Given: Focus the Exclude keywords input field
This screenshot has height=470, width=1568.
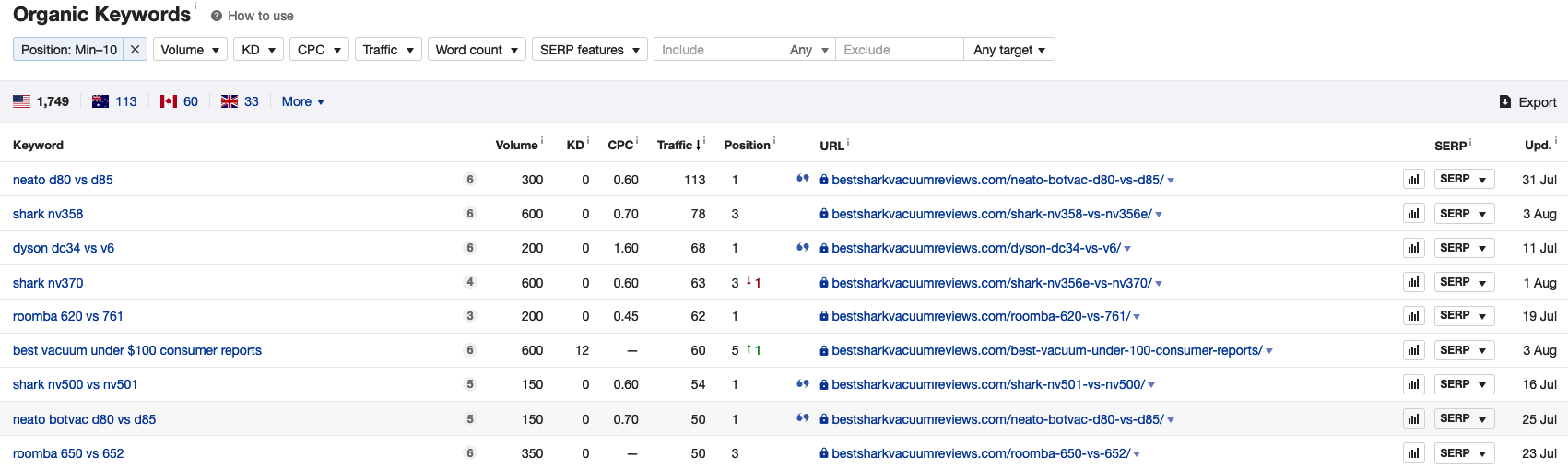Looking at the screenshot, I should [899, 50].
